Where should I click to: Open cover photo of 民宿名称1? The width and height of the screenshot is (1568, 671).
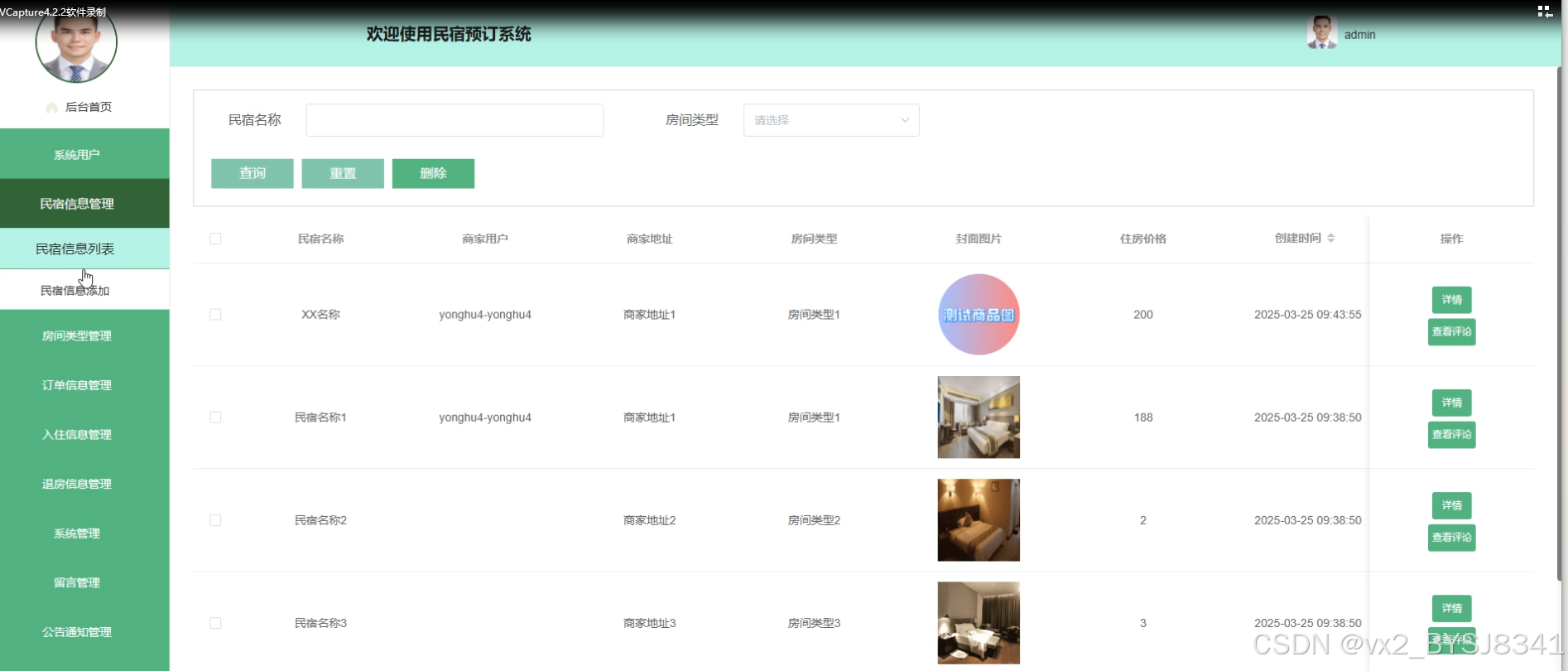(979, 418)
